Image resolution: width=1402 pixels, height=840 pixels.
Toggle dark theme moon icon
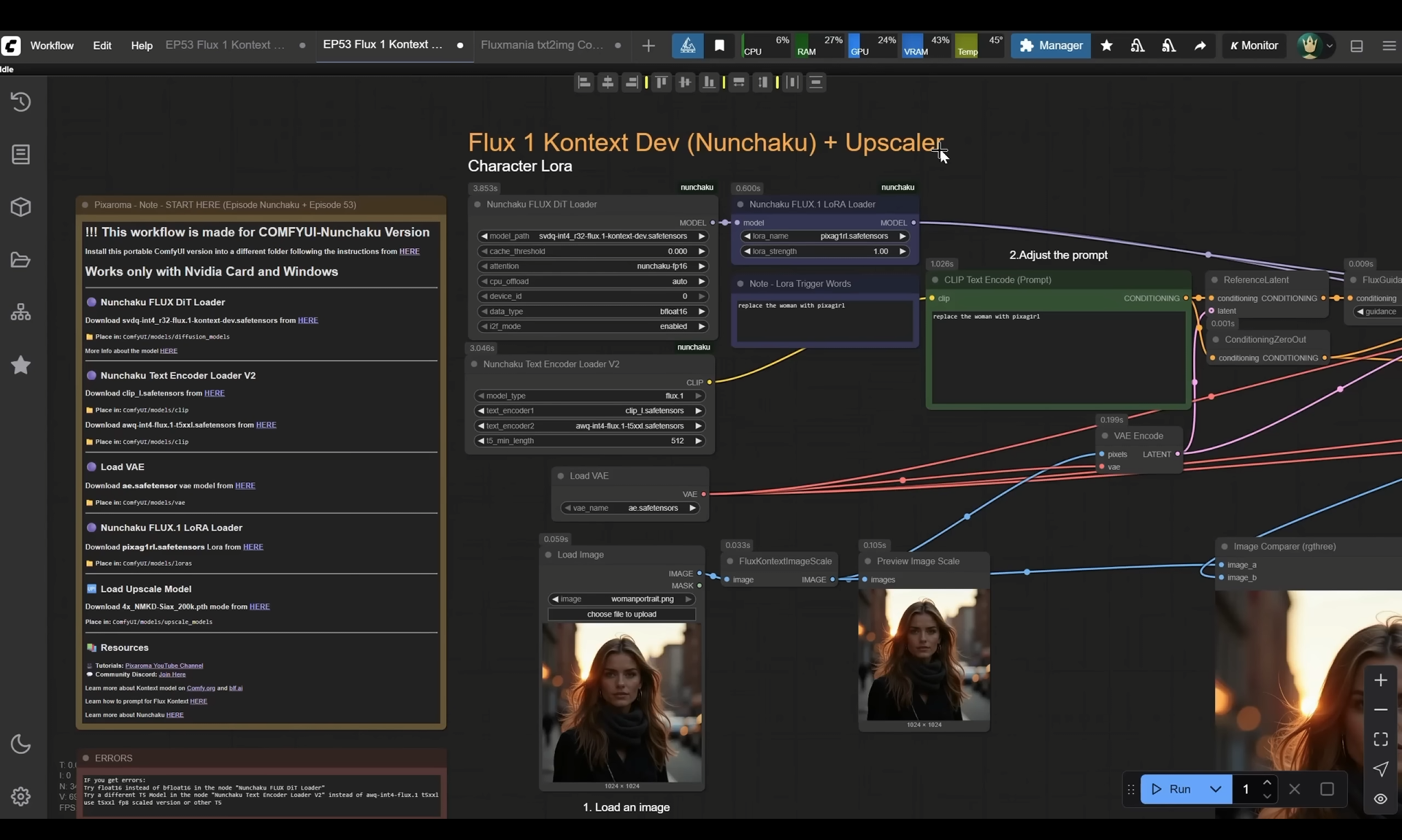coord(20,744)
